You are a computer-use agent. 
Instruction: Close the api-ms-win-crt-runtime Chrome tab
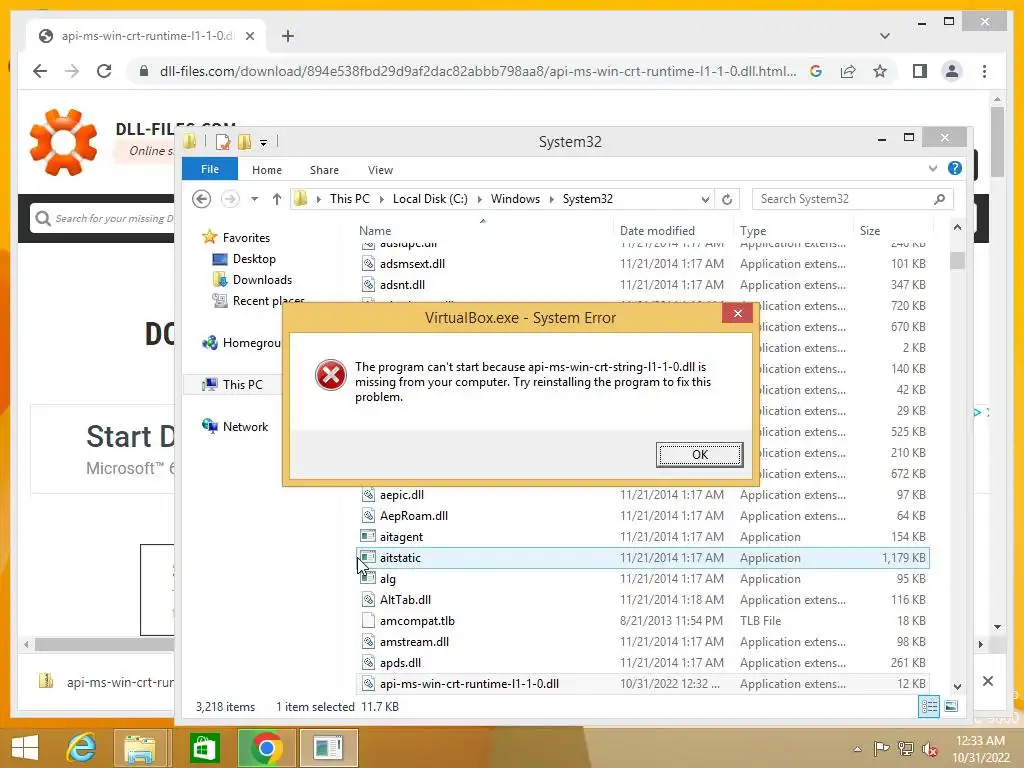point(249,36)
